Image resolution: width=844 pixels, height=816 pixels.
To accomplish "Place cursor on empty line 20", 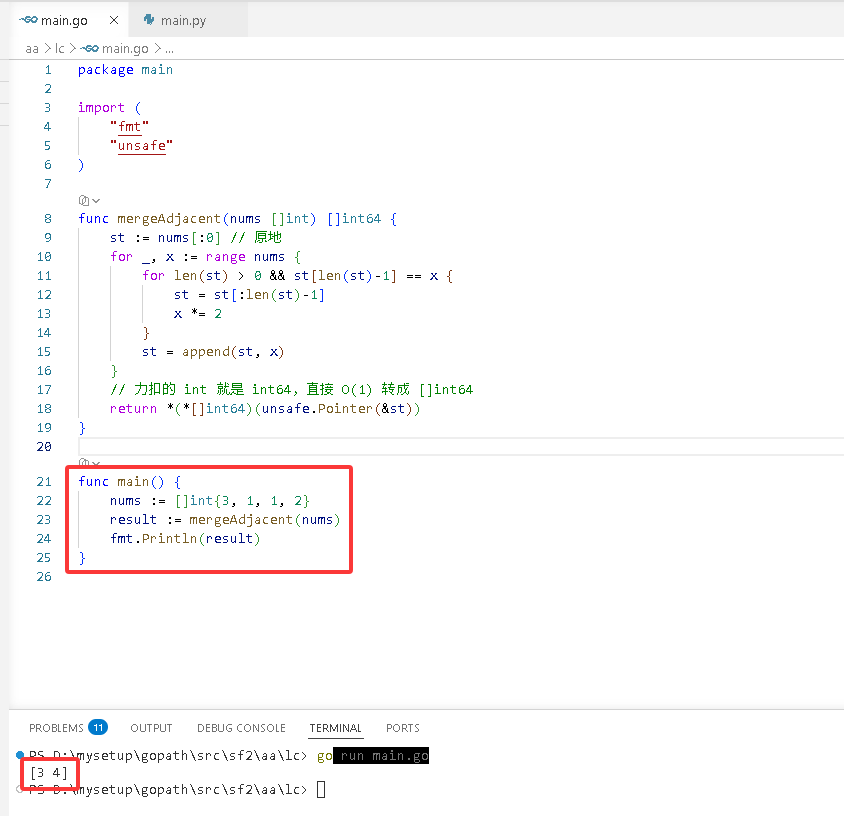I will 461,447.
